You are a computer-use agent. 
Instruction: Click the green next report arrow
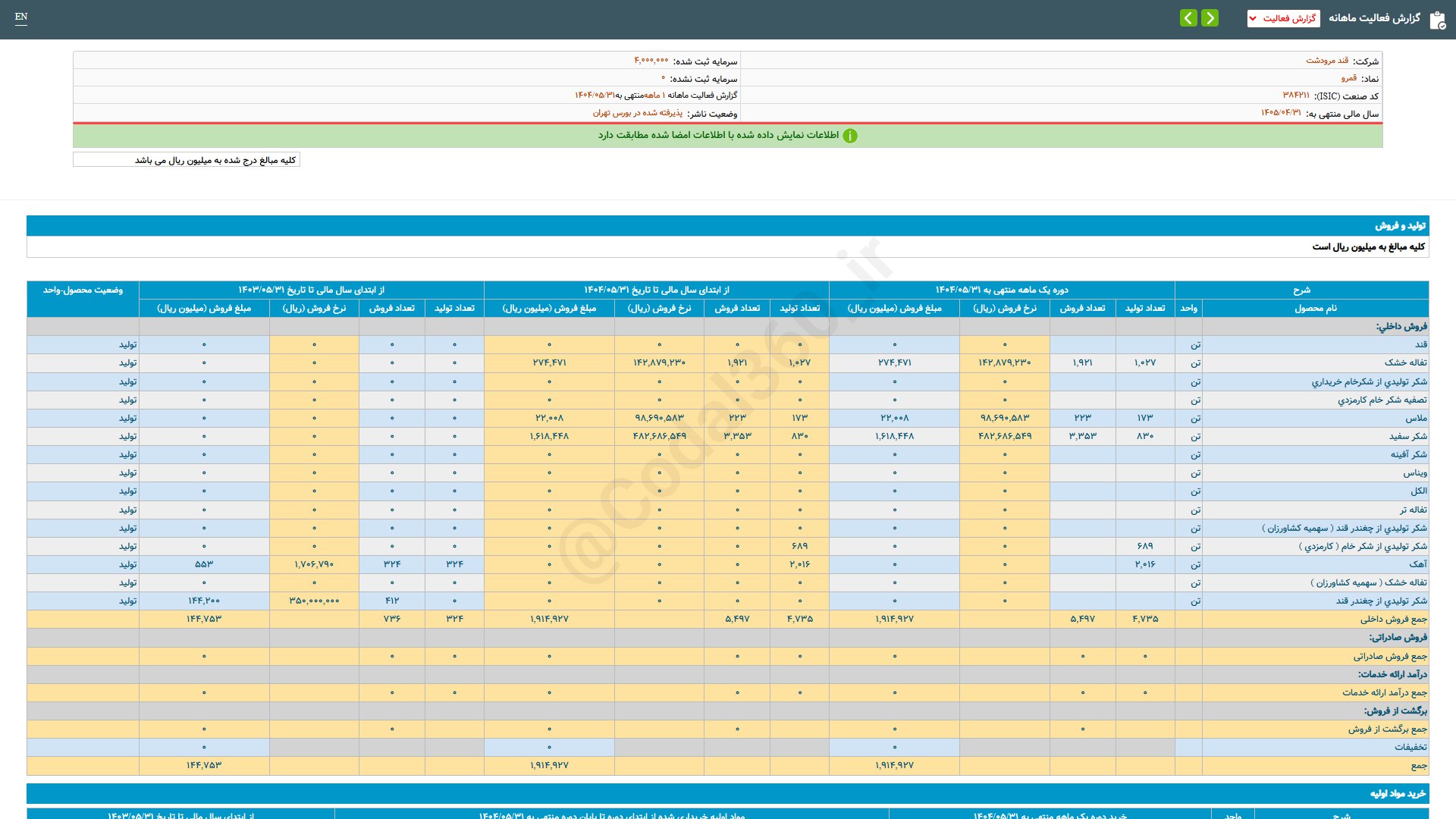pos(1210,17)
